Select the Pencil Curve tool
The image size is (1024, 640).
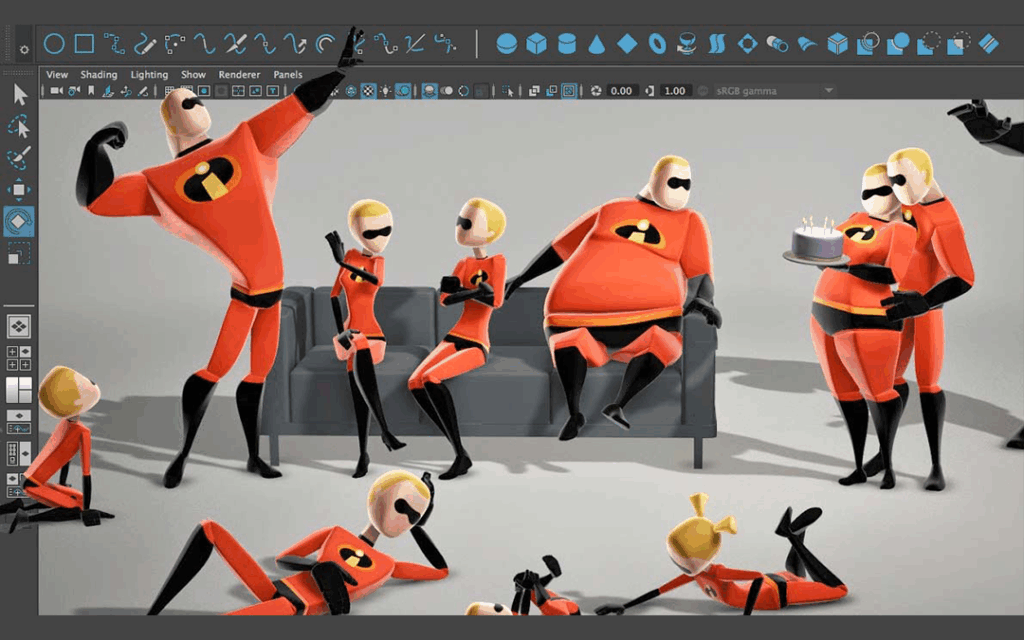(145, 43)
